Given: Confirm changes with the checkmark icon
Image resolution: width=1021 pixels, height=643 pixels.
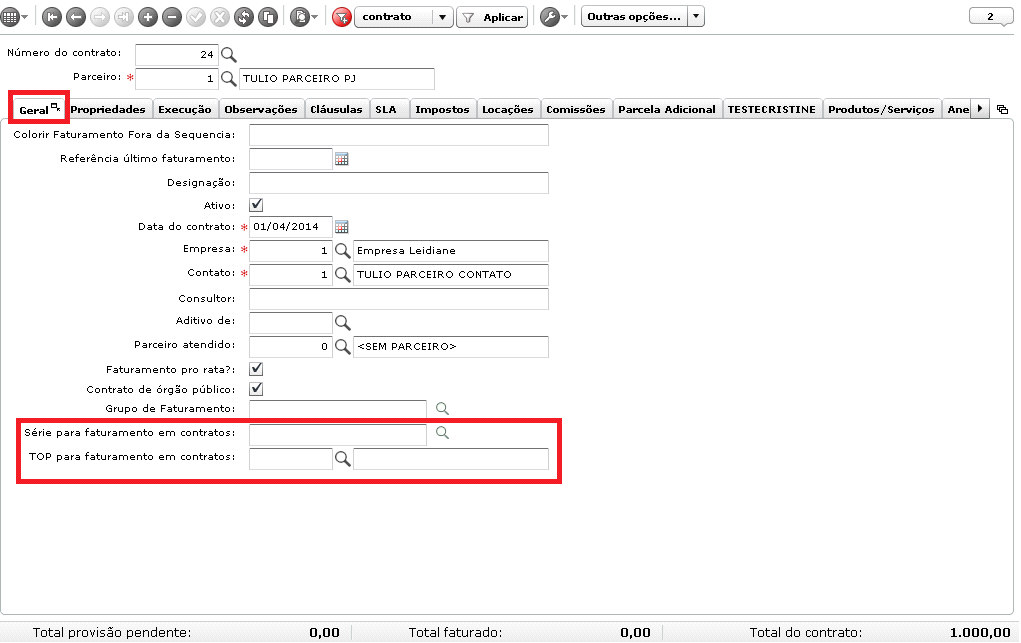Looking at the screenshot, I should click(x=196, y=17).
